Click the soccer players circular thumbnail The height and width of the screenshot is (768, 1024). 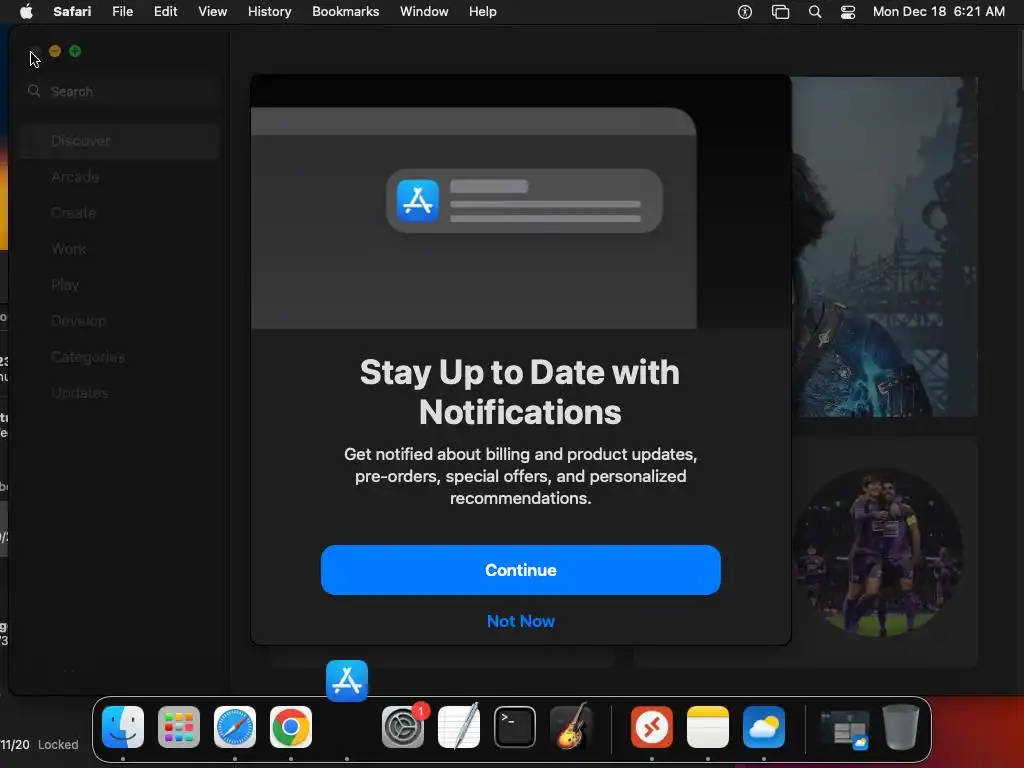pos(878,552)
